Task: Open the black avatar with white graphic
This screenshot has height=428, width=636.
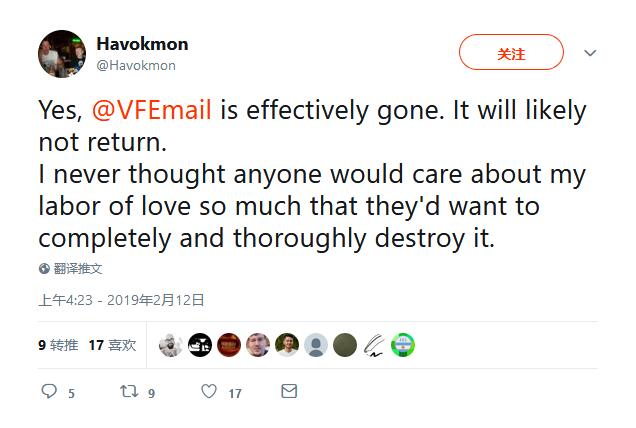Action: (200, 345)
